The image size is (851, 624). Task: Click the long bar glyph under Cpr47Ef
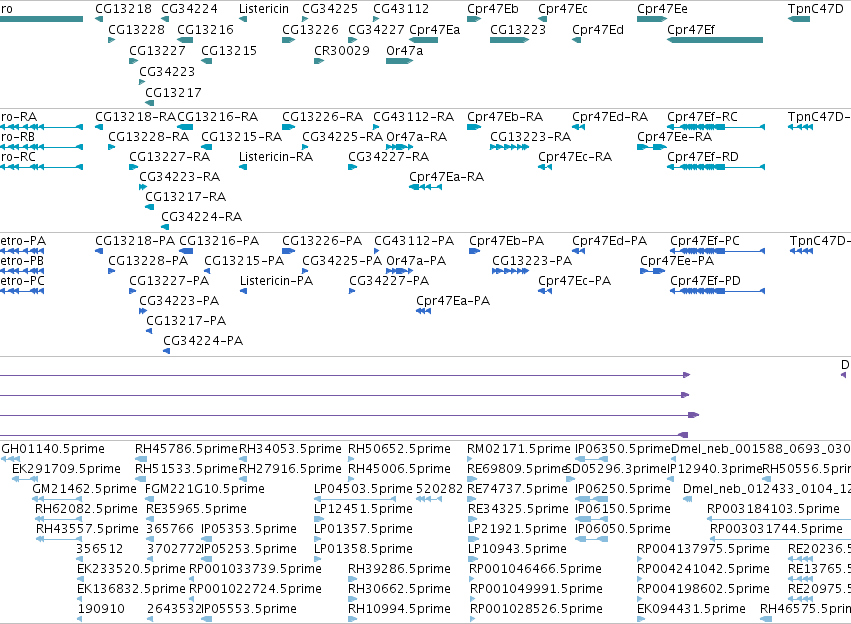click(715, 40)
